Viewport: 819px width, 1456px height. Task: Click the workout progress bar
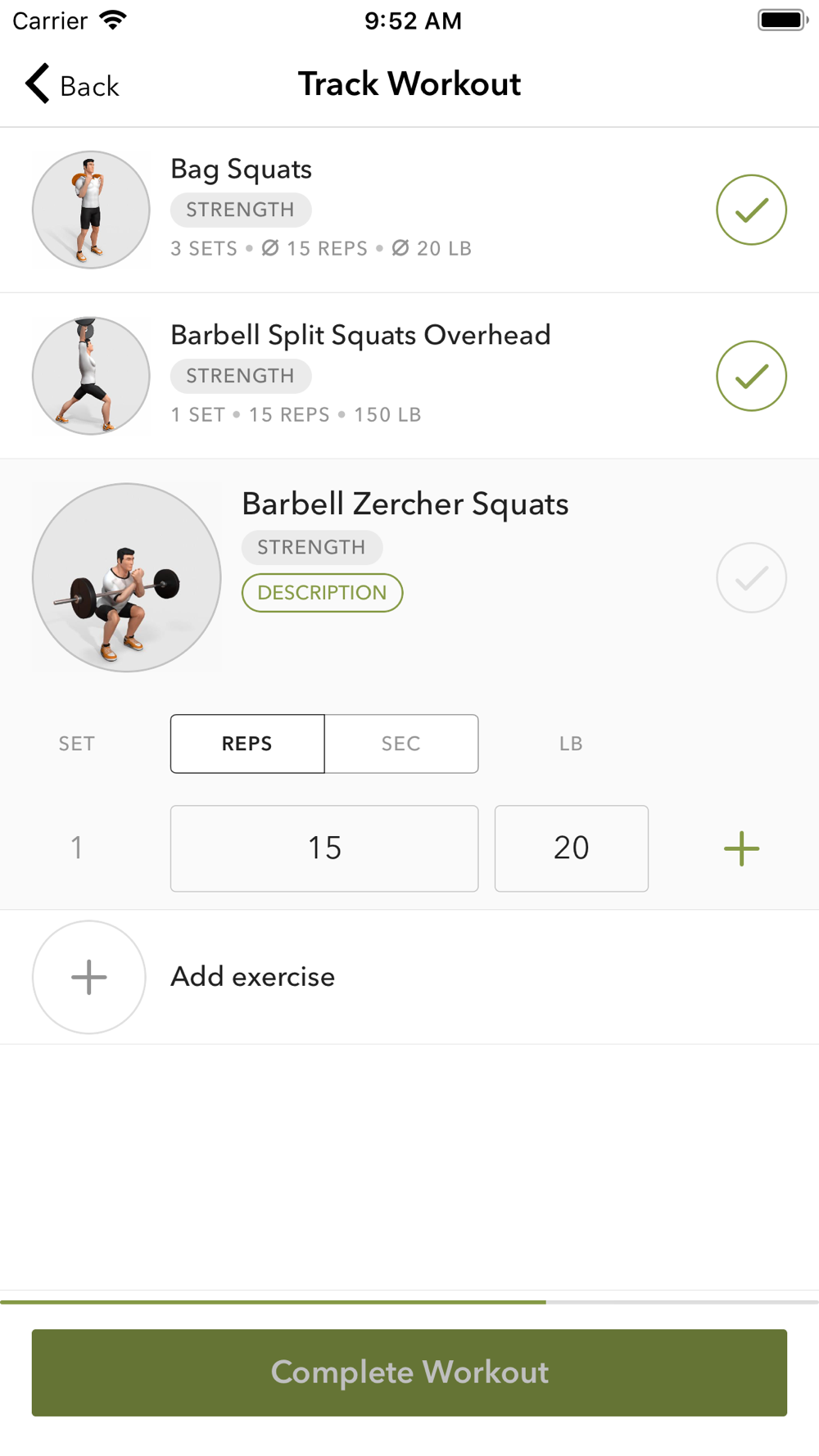click(409, 1302)
